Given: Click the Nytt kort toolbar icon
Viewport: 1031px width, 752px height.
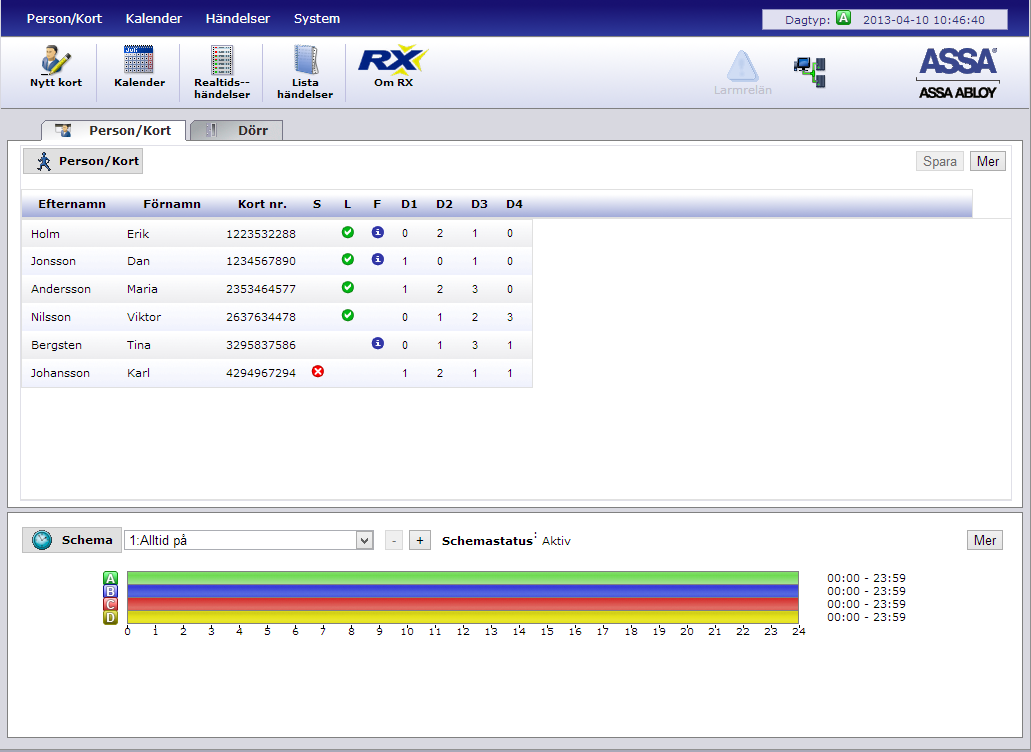Looking at the screenshot, I should 56,62.
